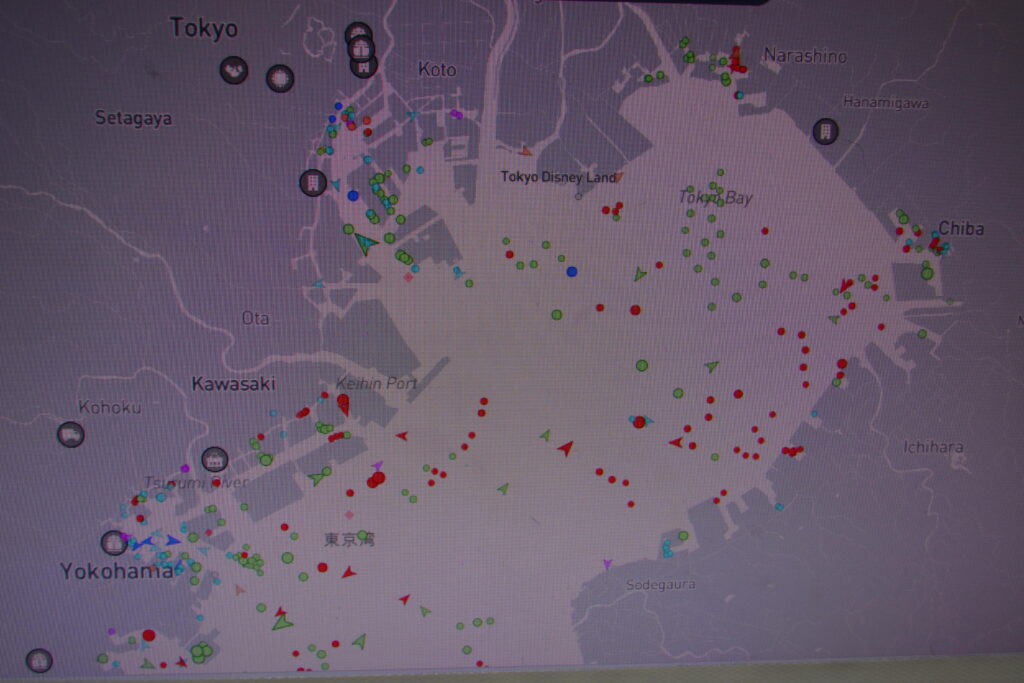Open the truck icon below Kohoku
The height and width of the screenshot is (683, 1024).
tap(70, 435)
